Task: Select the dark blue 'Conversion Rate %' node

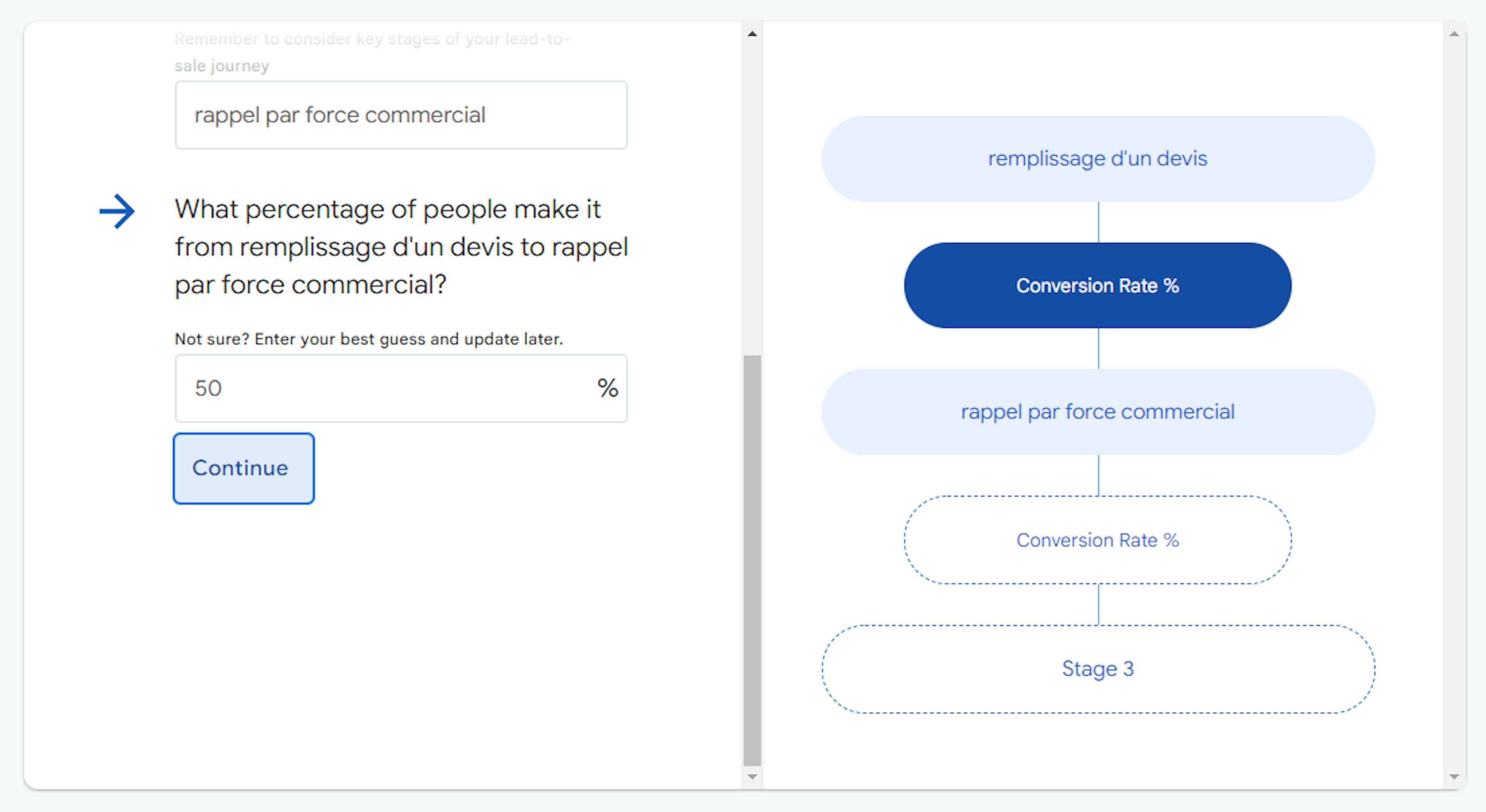Action: [1098, 285]
